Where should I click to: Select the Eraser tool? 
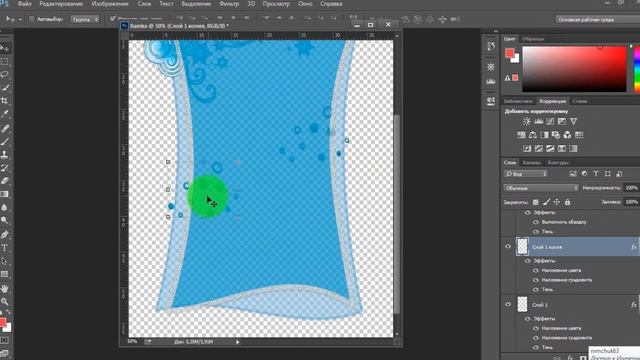[4, 181]
